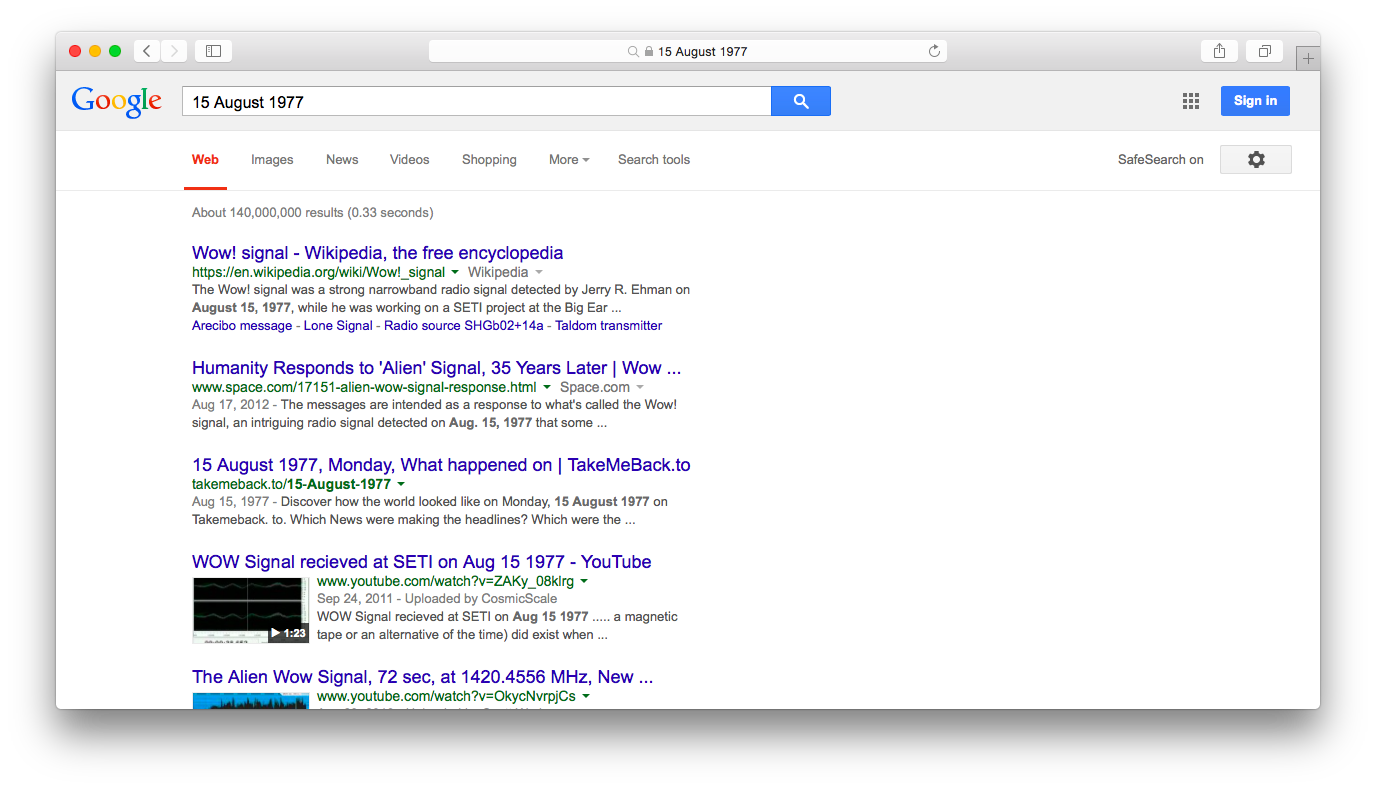Open the gray arrow after Space.com label
Image resolution: width=1376 pixels, height=789 pixels.
(x=640, y=387)
